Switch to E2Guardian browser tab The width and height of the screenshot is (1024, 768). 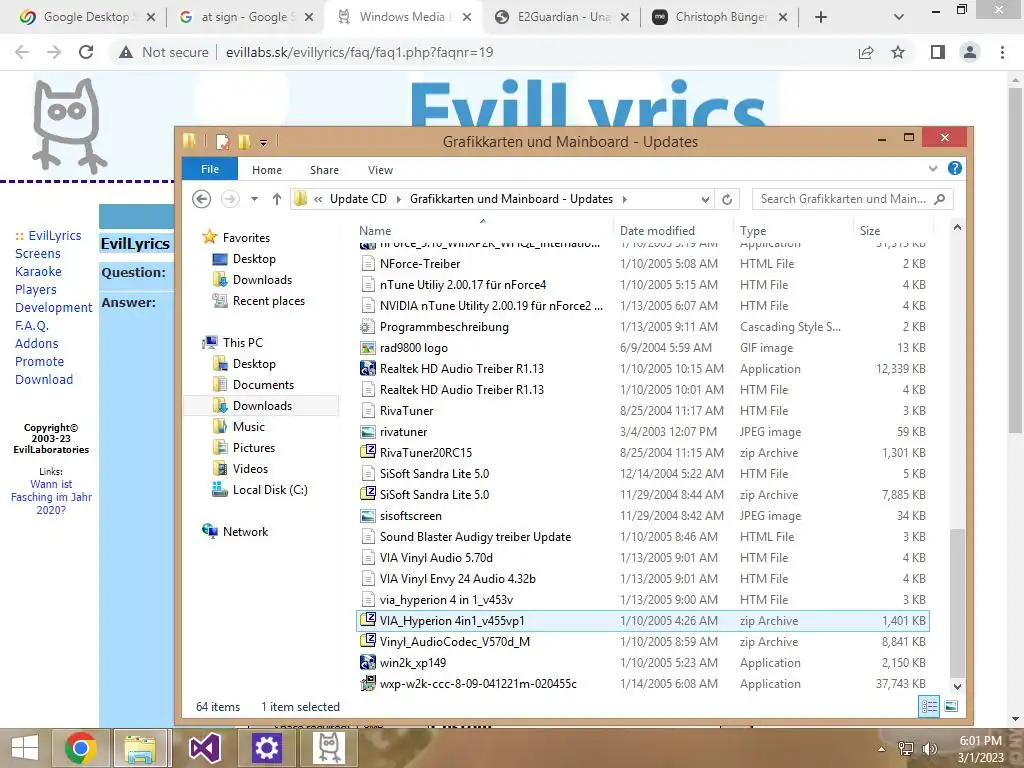(x=563, y=18)
